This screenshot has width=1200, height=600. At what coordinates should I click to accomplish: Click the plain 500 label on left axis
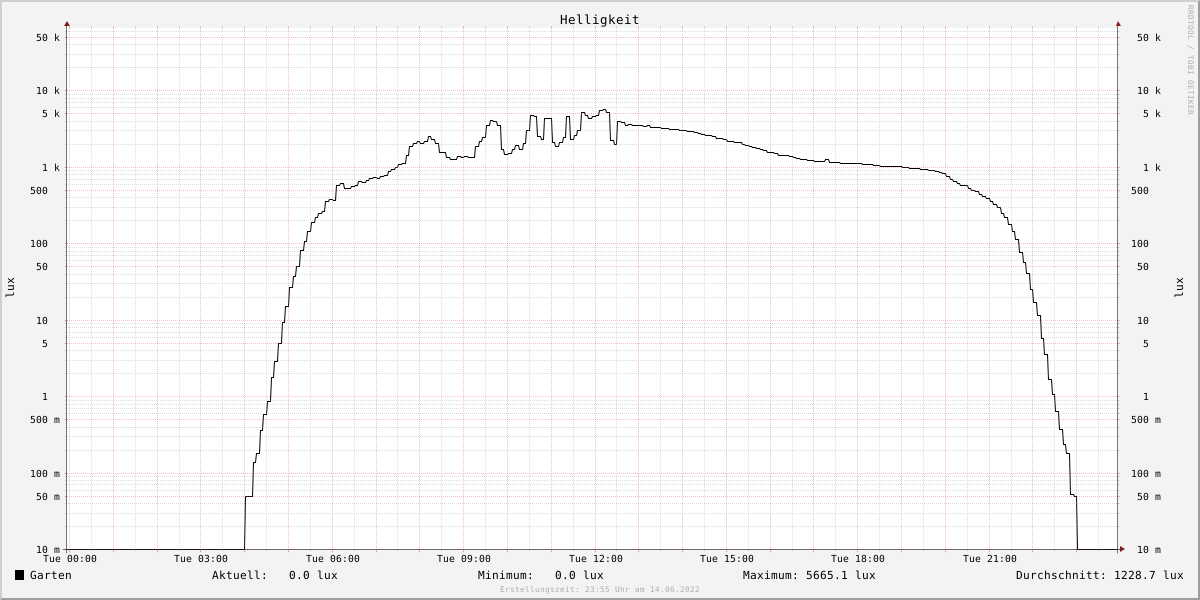[x=39, y=191]
